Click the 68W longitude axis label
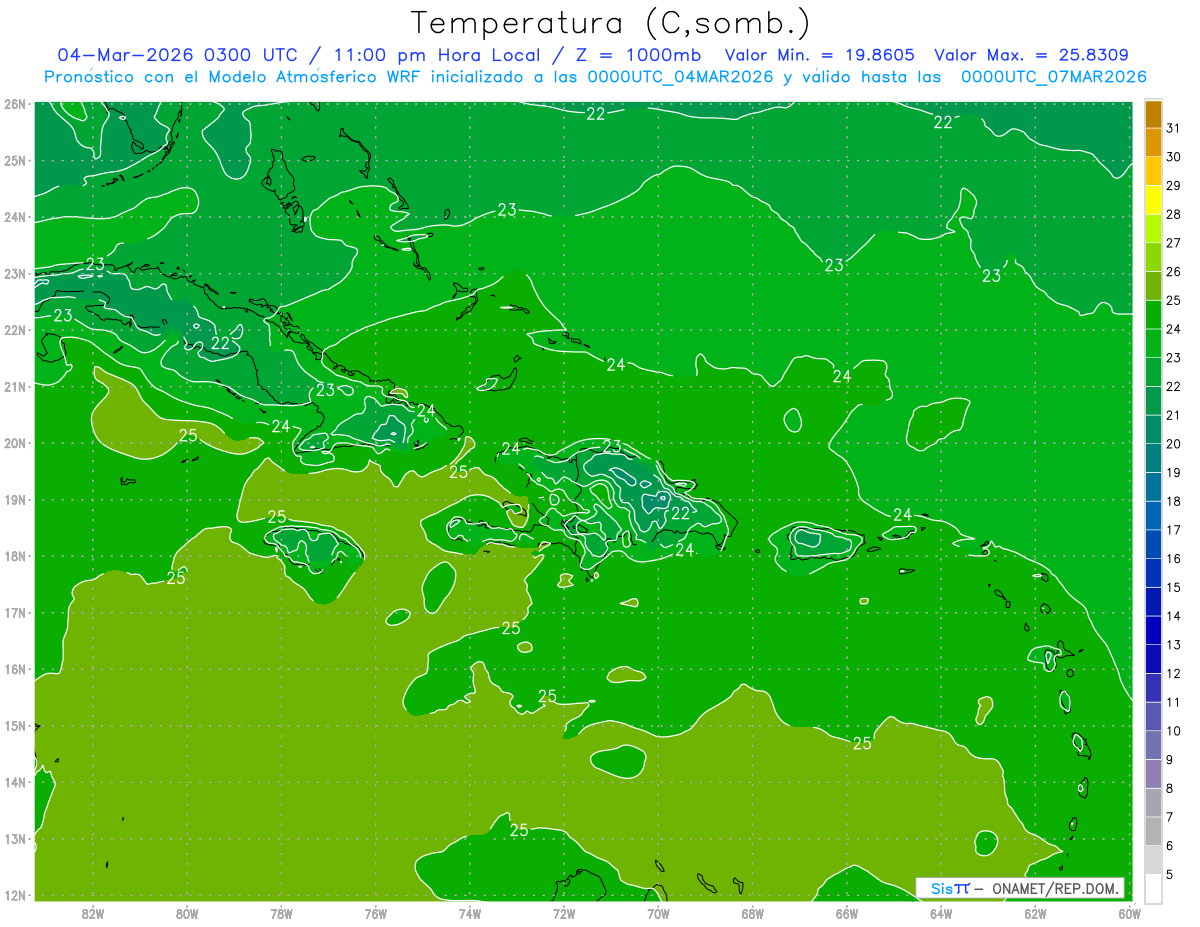This screenshot has height=927, width=1200. point(752,913)
